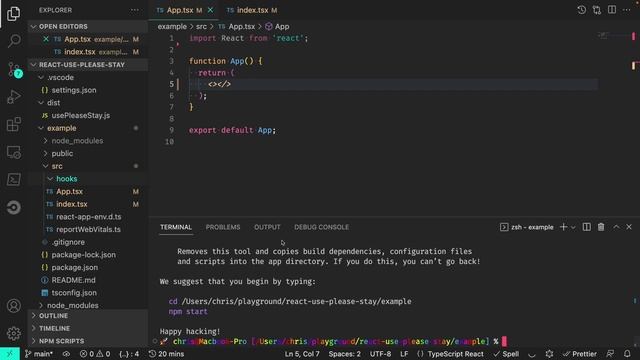Image resolution: width=640 pixels, height=360 pixels.
Task: Open the Accounts menu in activity bar
Action: pyautogui.click(x=13, y=306)
